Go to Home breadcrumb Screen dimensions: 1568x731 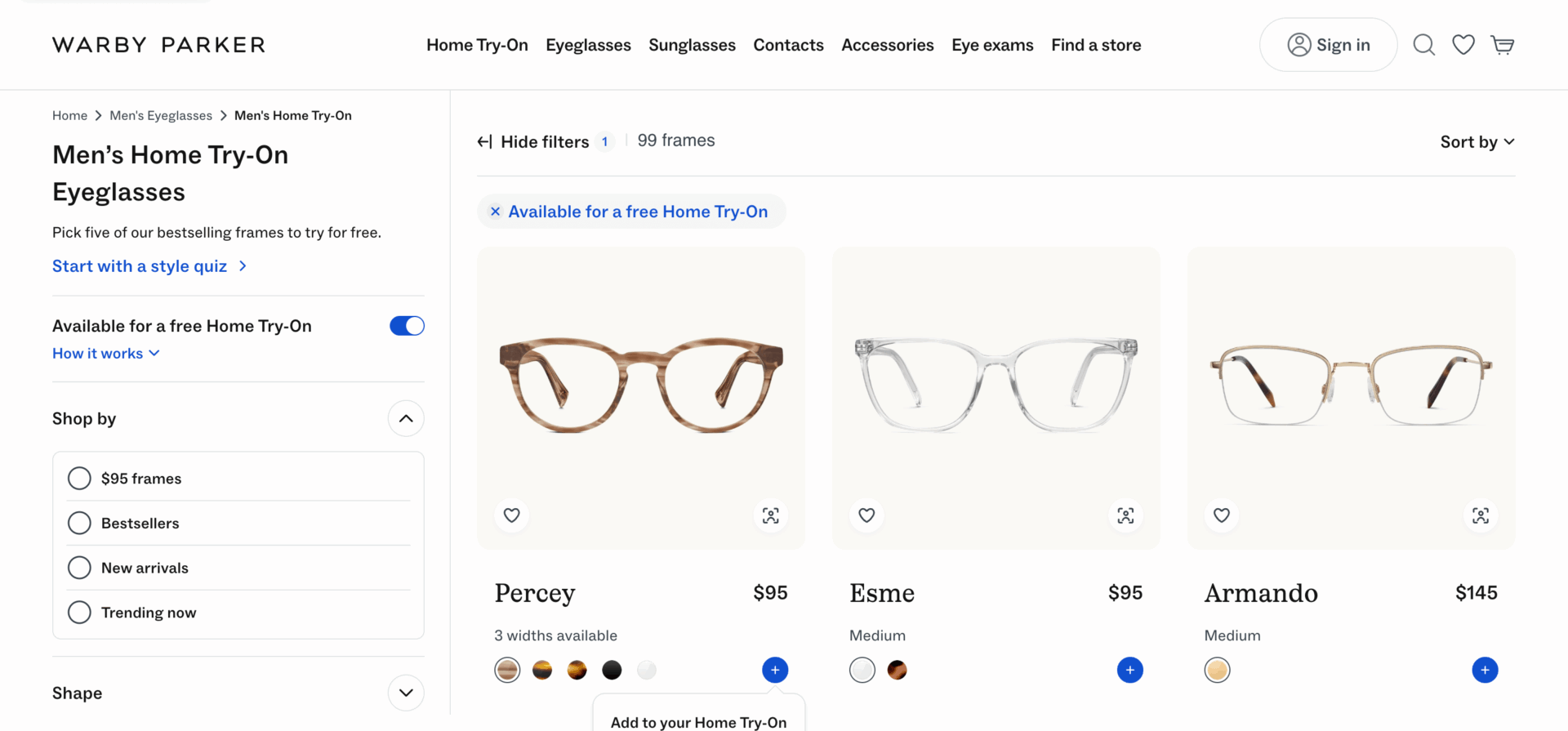pyautogui.click(x=69, y=116)
